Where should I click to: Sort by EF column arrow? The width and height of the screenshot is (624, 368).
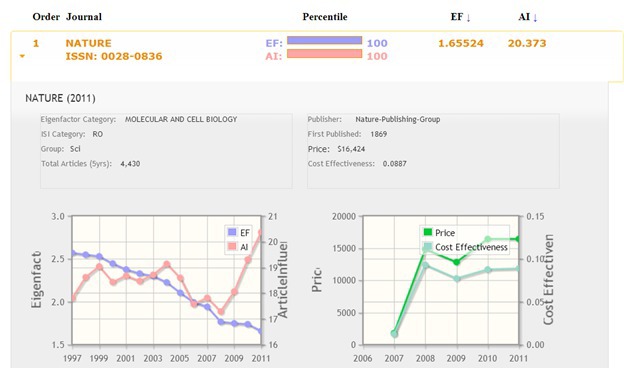[x=468, y=17]
